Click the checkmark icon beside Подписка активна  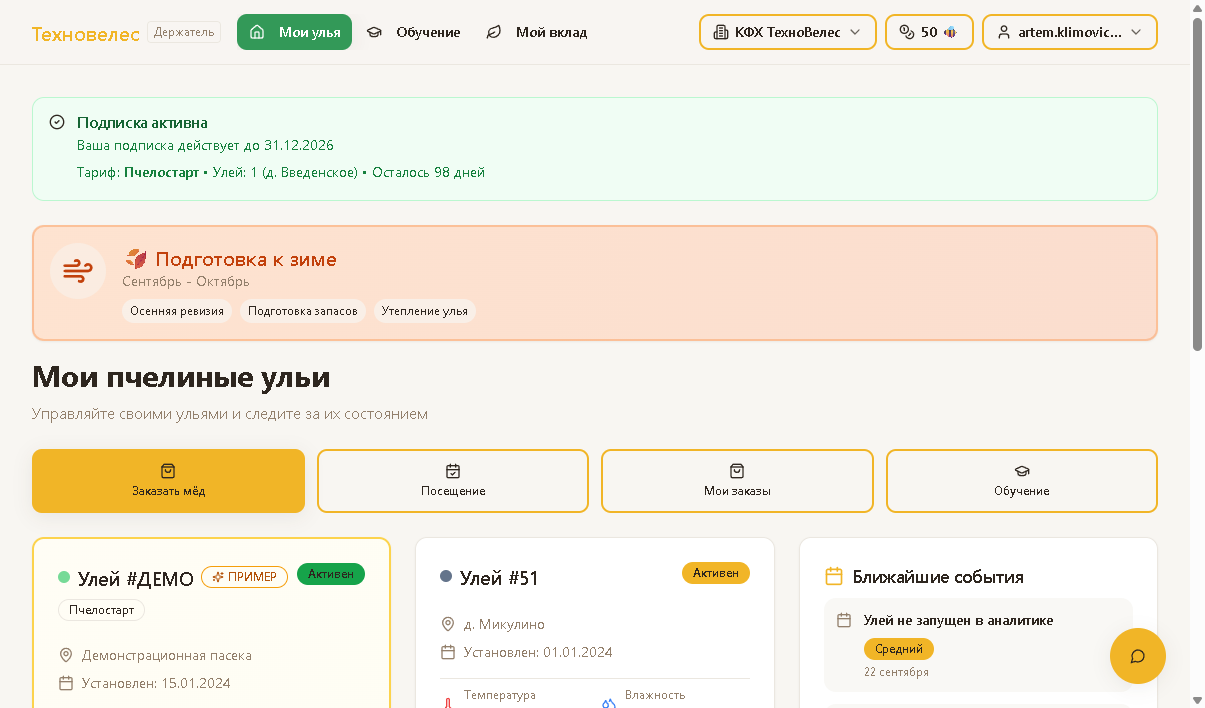(57, 122)
